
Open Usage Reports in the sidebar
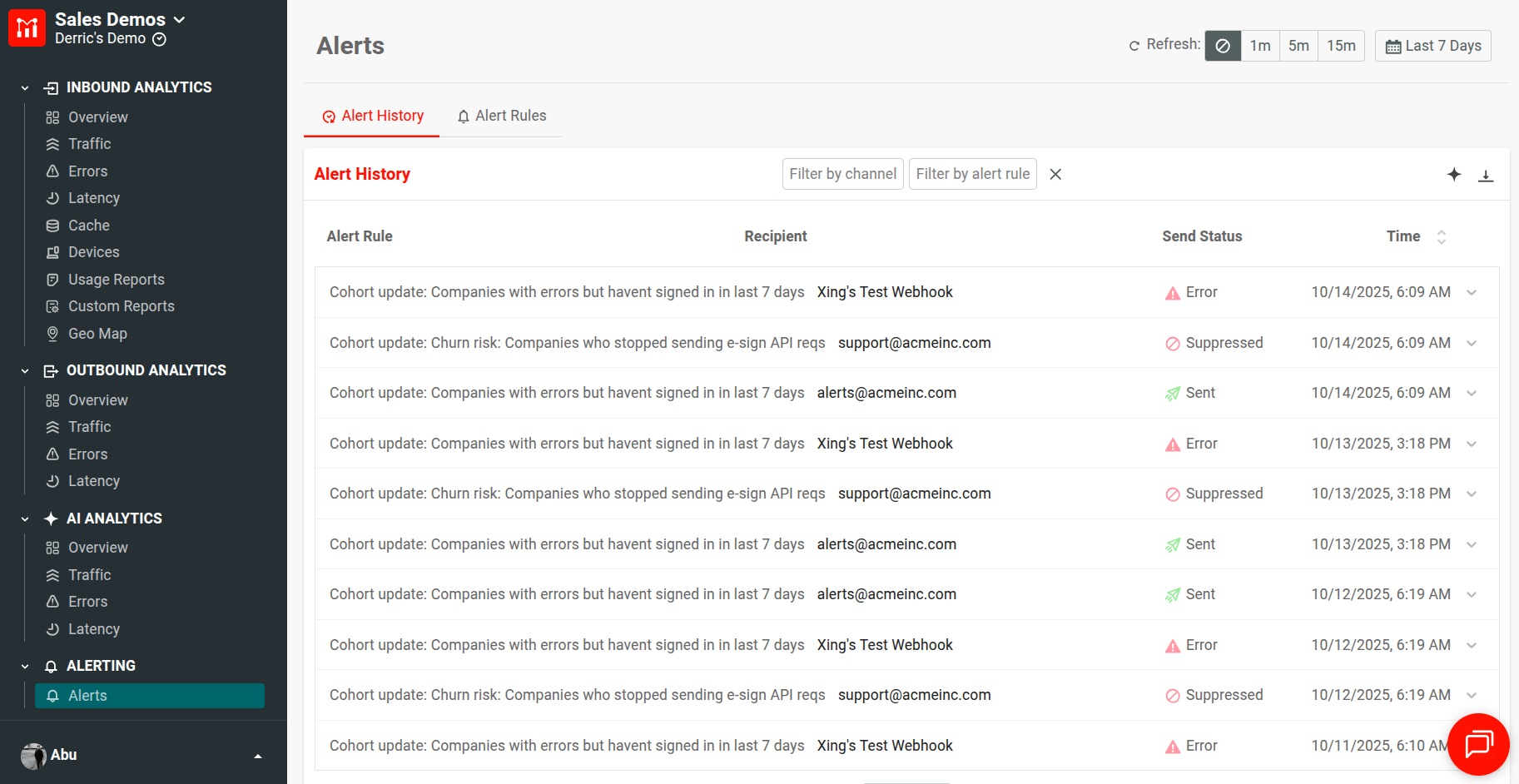[x=116, y=279]
